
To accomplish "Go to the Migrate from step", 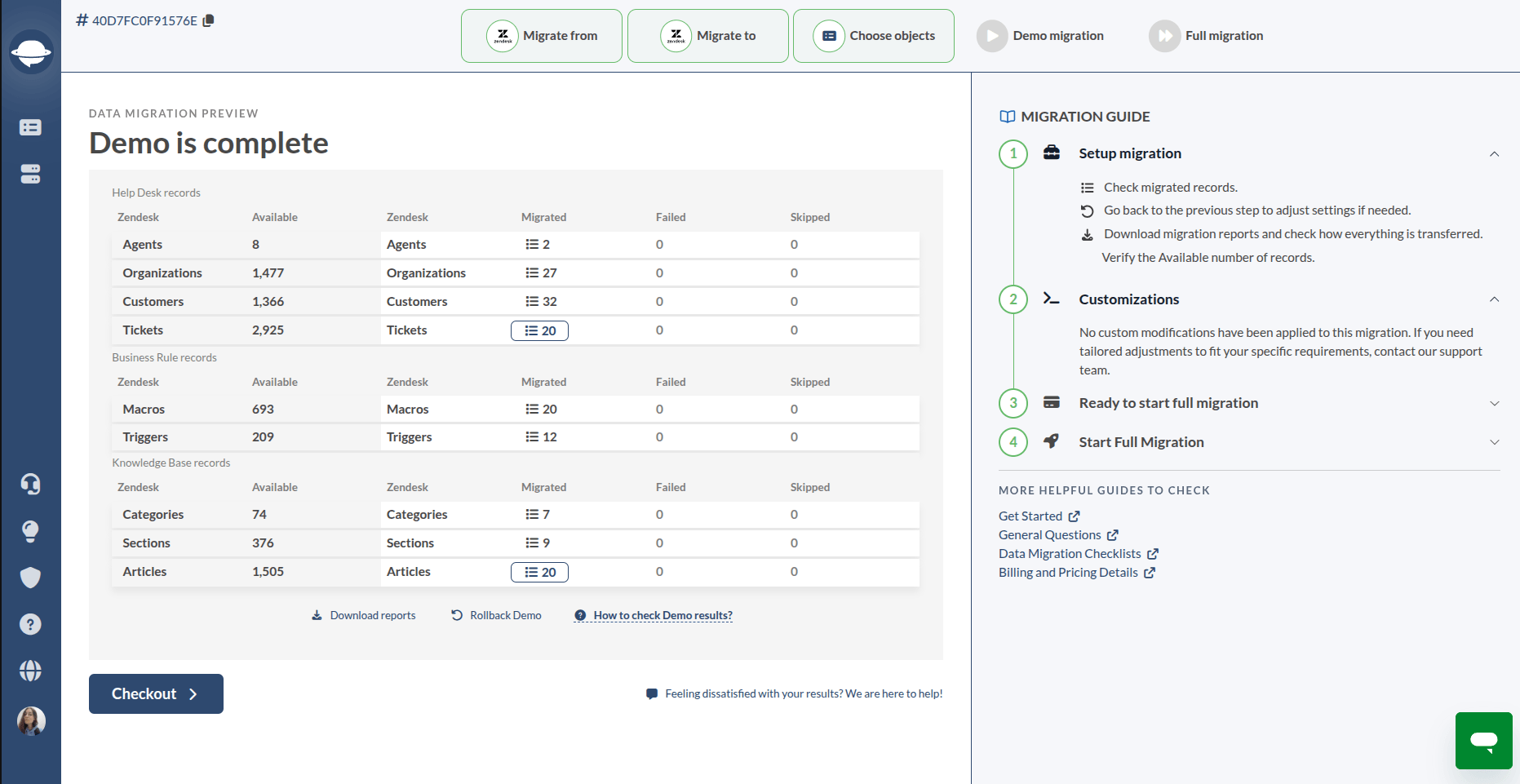I will (542, 36).
